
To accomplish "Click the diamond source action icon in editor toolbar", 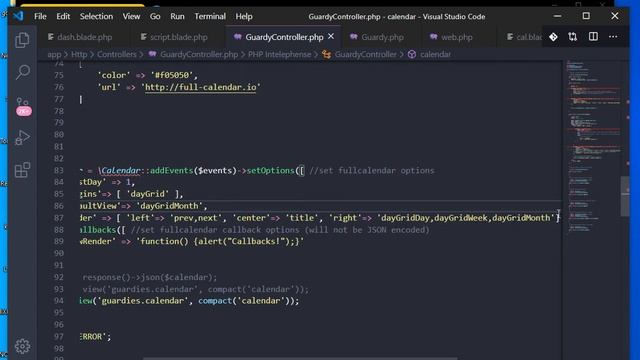I will click(x=553, y=37).
